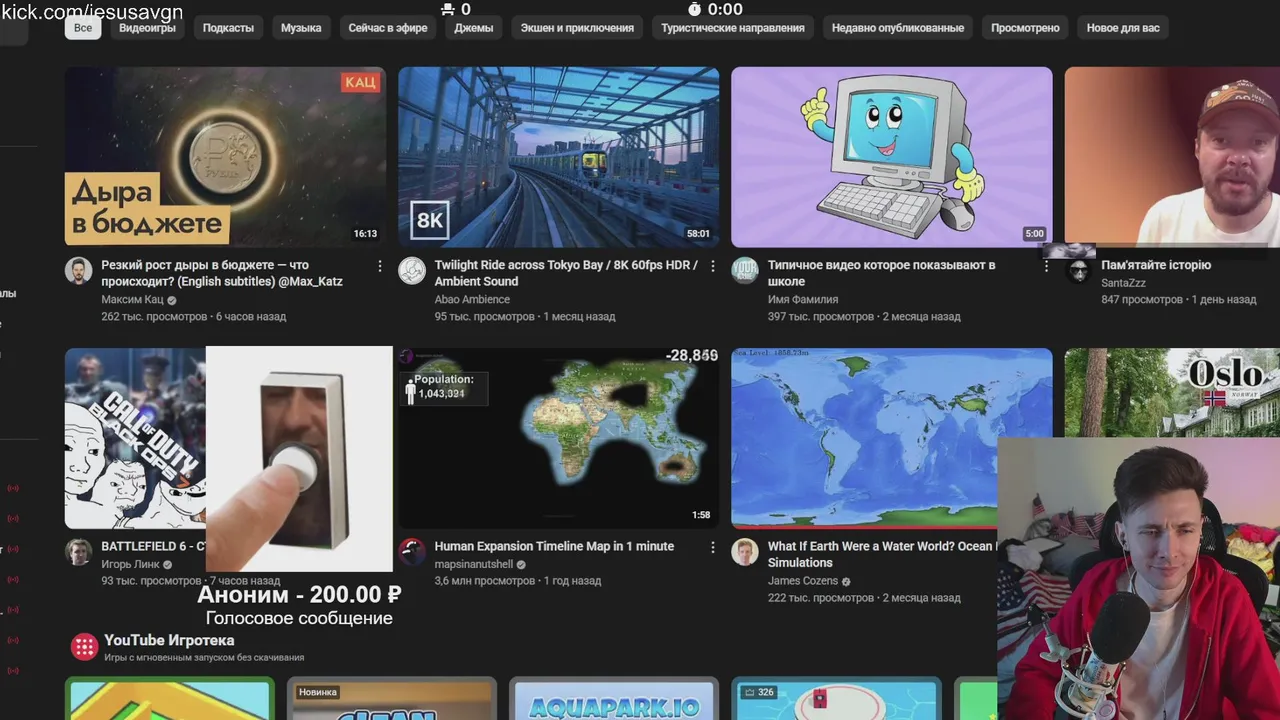This screenshot has width=1280, height=720.
Task: Launch the game card showing 326 counter
Action: coord(836,698)
